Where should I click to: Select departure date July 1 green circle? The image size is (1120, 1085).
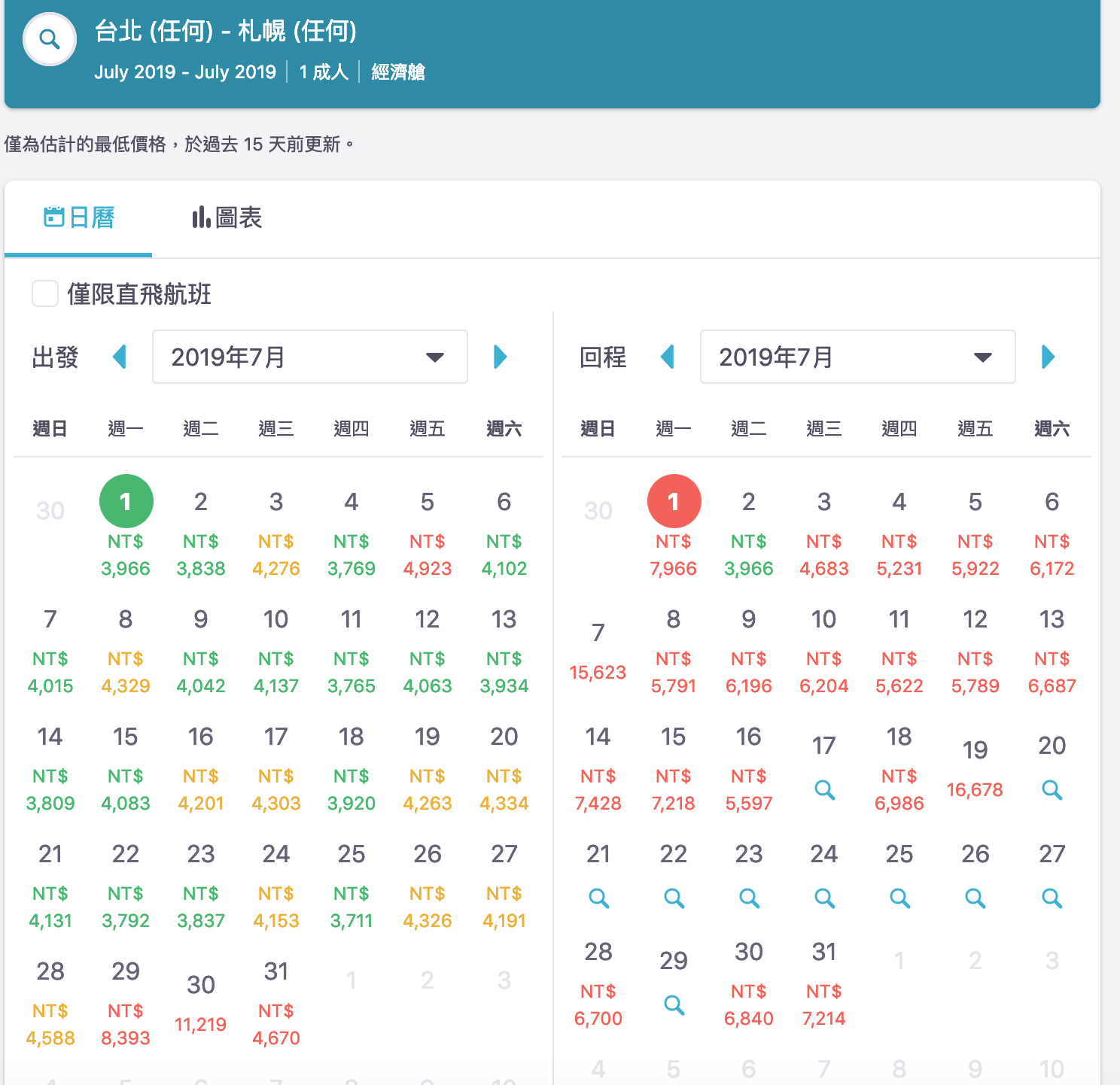126,501
